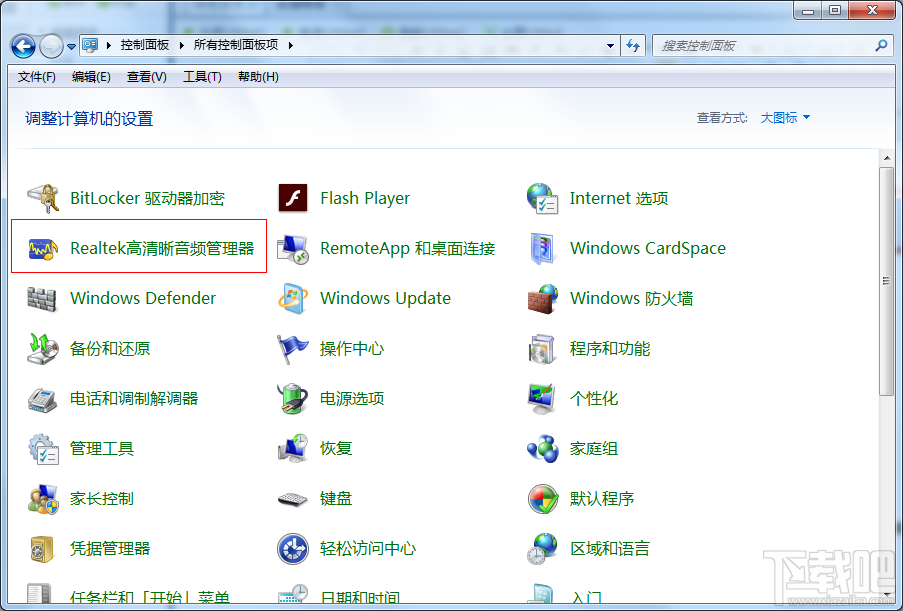This screenshot has height=611, width=903.
Task: Open Internet 选项
Action: (617, 197)
